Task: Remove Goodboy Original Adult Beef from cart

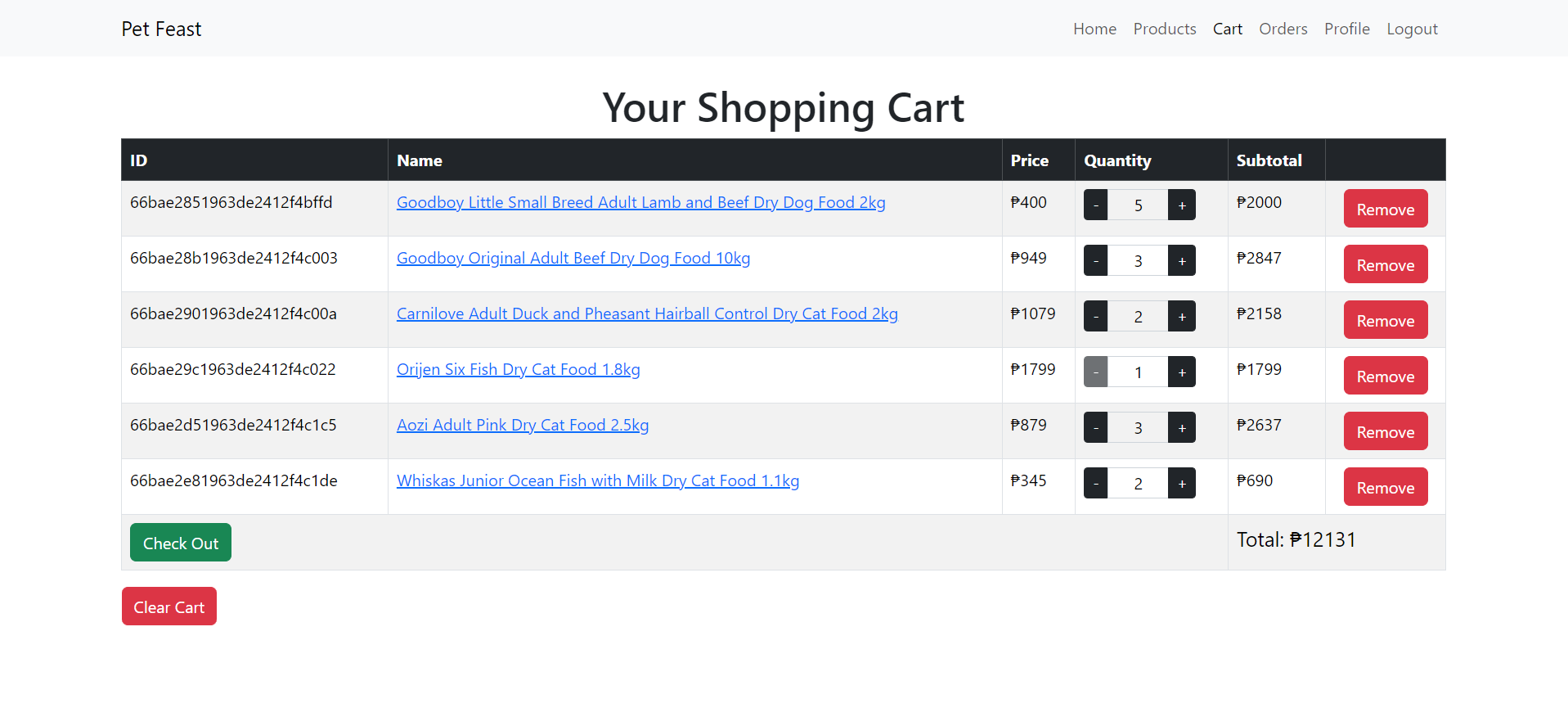Action: pos(1385,264)
